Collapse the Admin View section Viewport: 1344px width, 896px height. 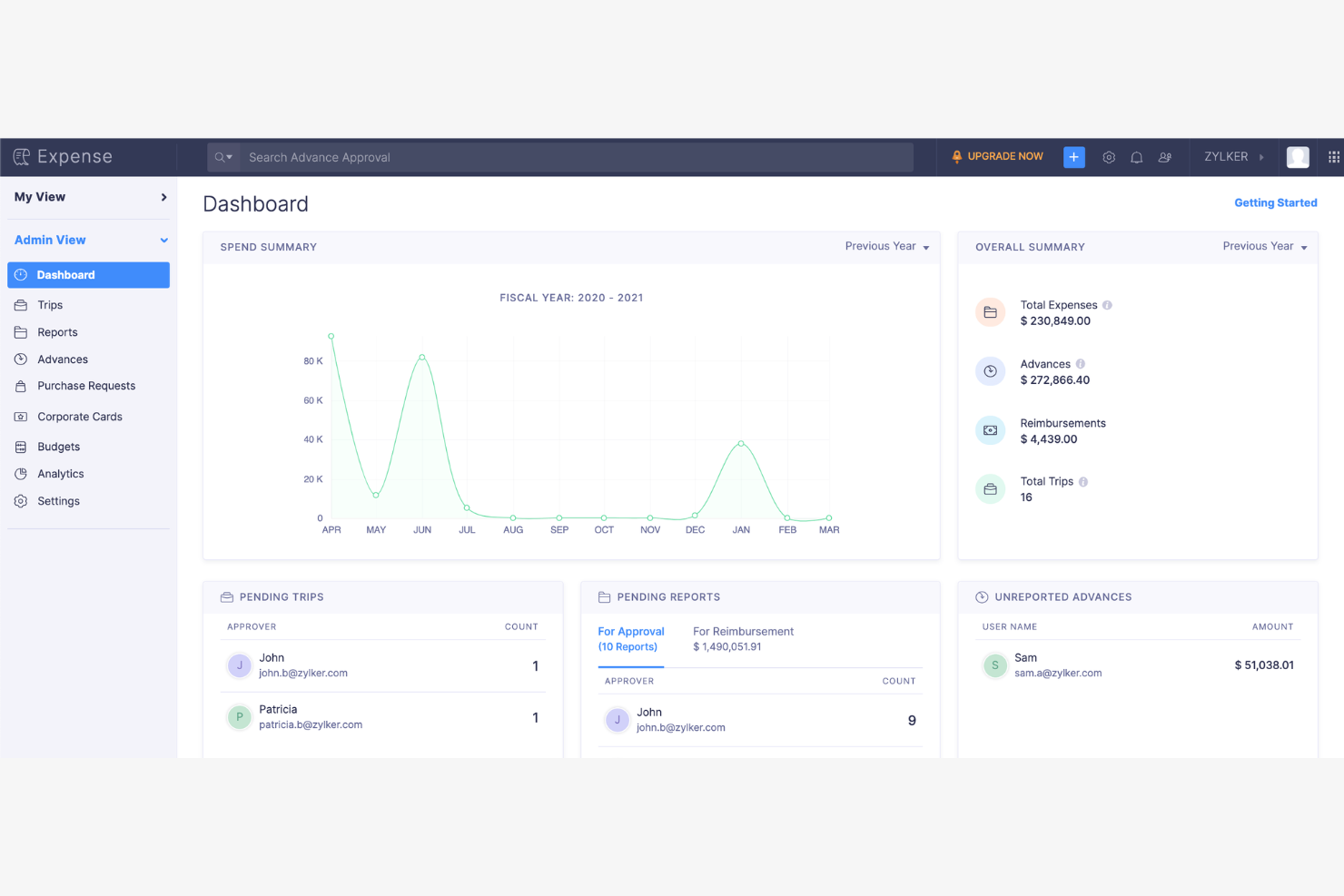pos(88,240)
